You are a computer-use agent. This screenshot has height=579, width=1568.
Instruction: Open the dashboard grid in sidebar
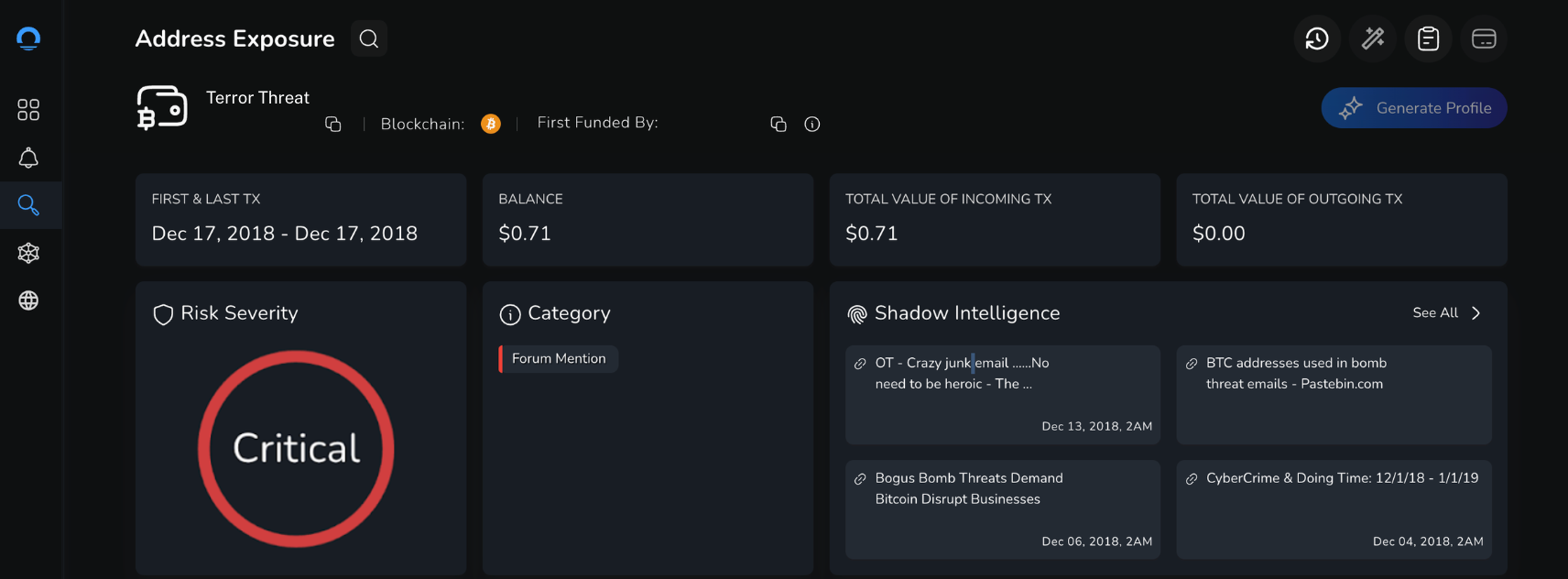click(x=28, y=110)
